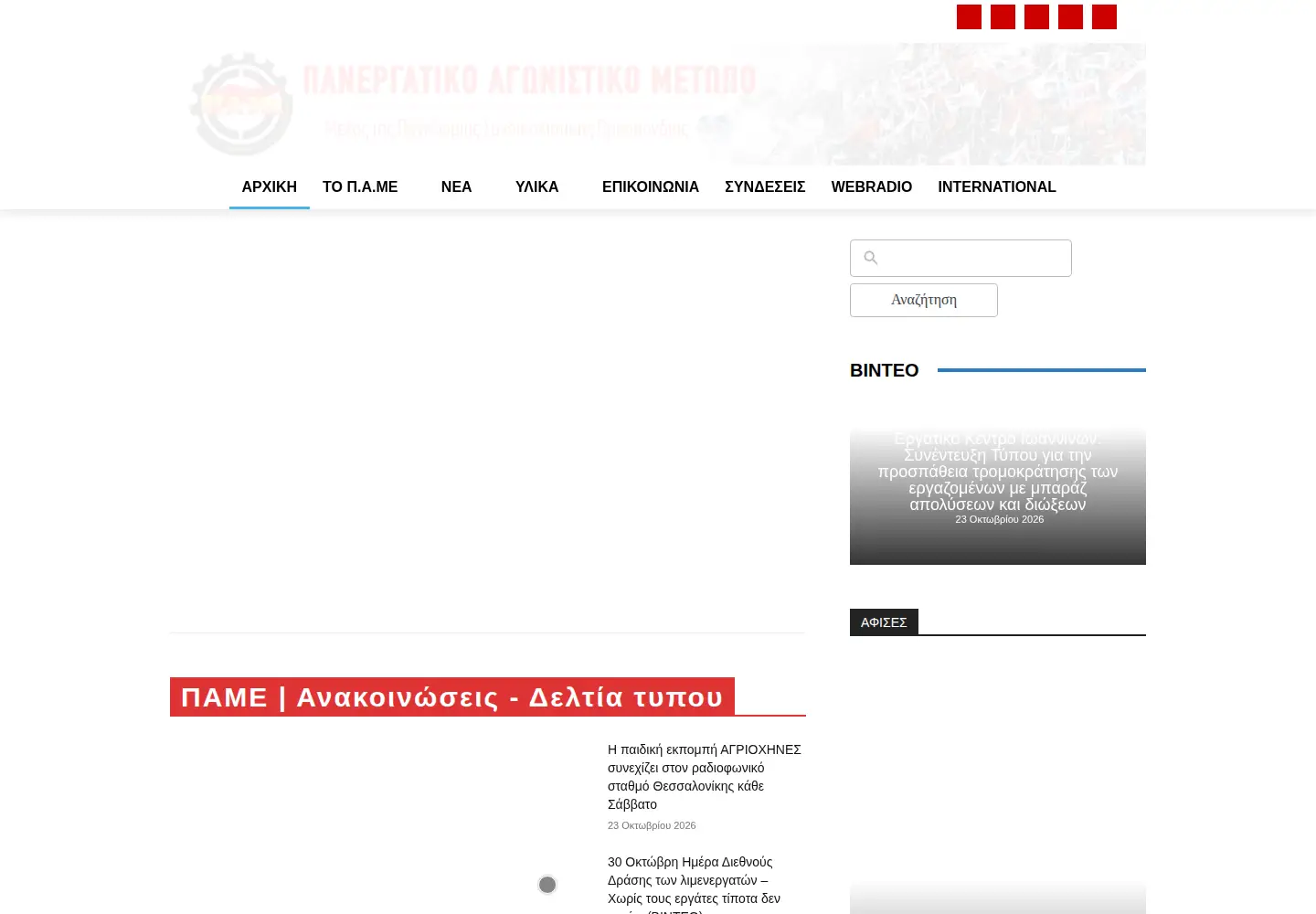Open the ΑΓΡΙΟΧΗΝΕΣ children's radio show article

[x=705, y=777]
